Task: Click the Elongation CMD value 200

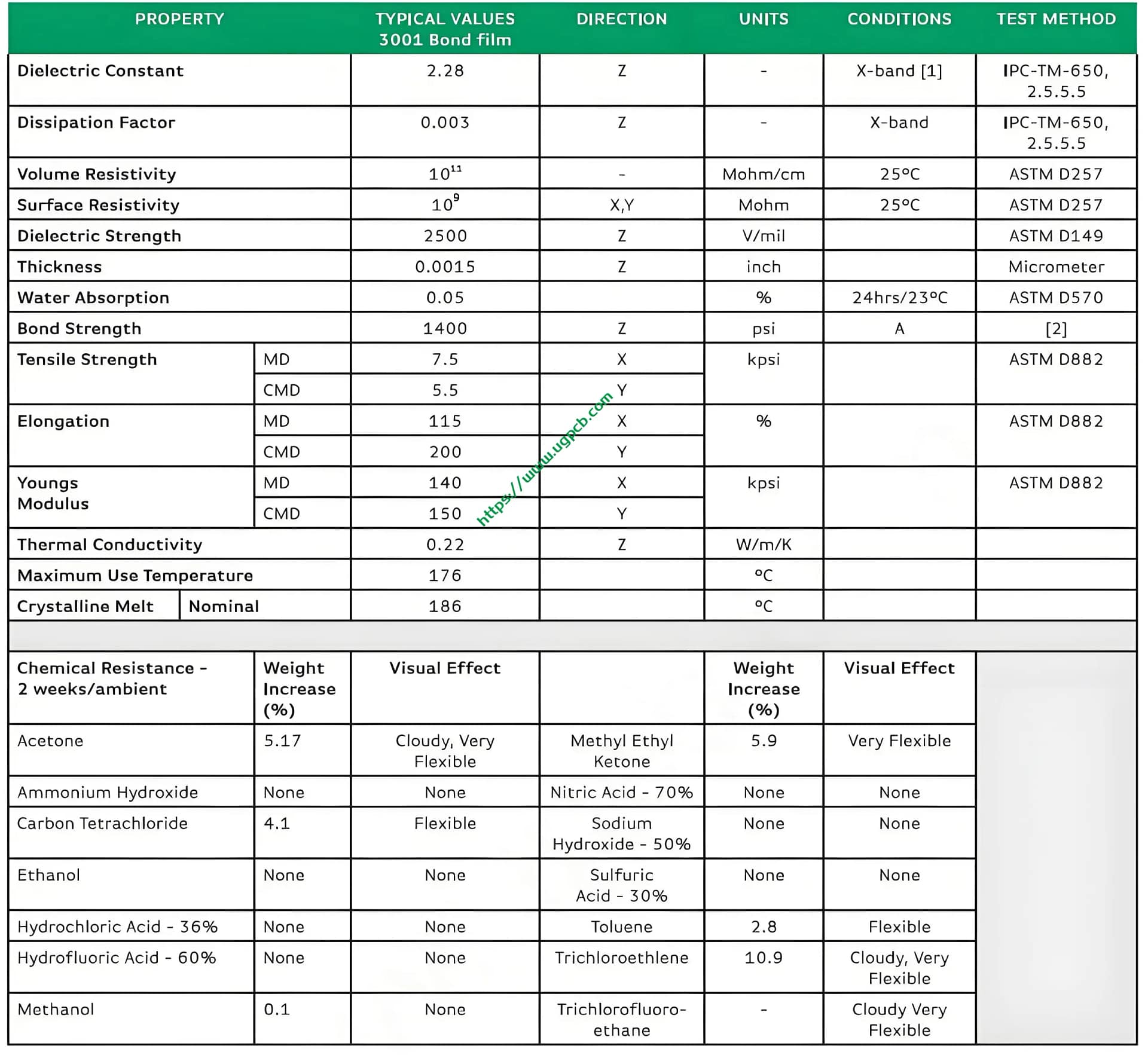Action: click(x=445, y=452)
